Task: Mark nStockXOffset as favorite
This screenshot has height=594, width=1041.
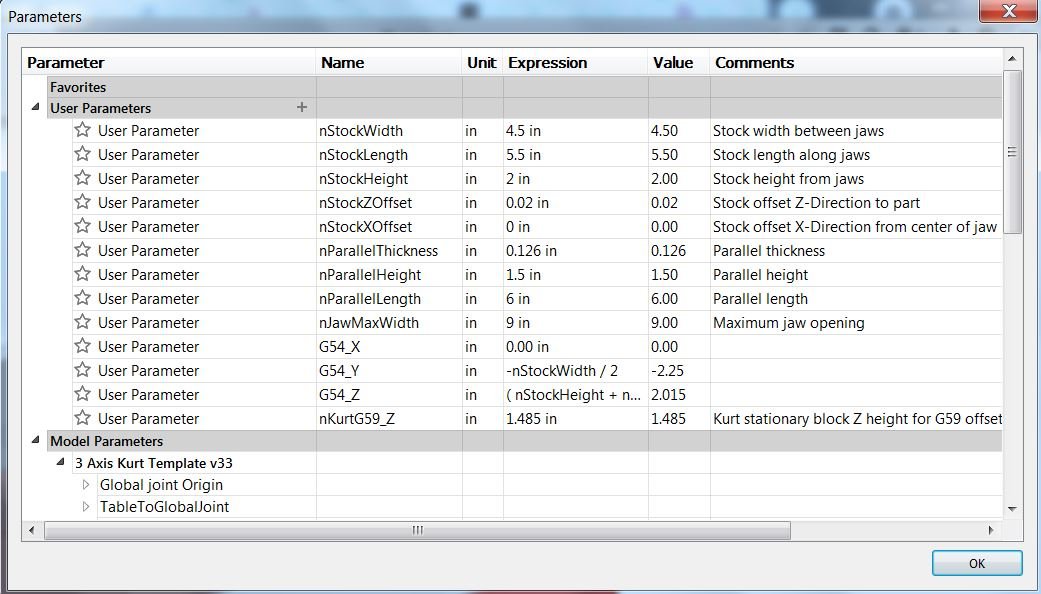Action: [x=82, y=226]
